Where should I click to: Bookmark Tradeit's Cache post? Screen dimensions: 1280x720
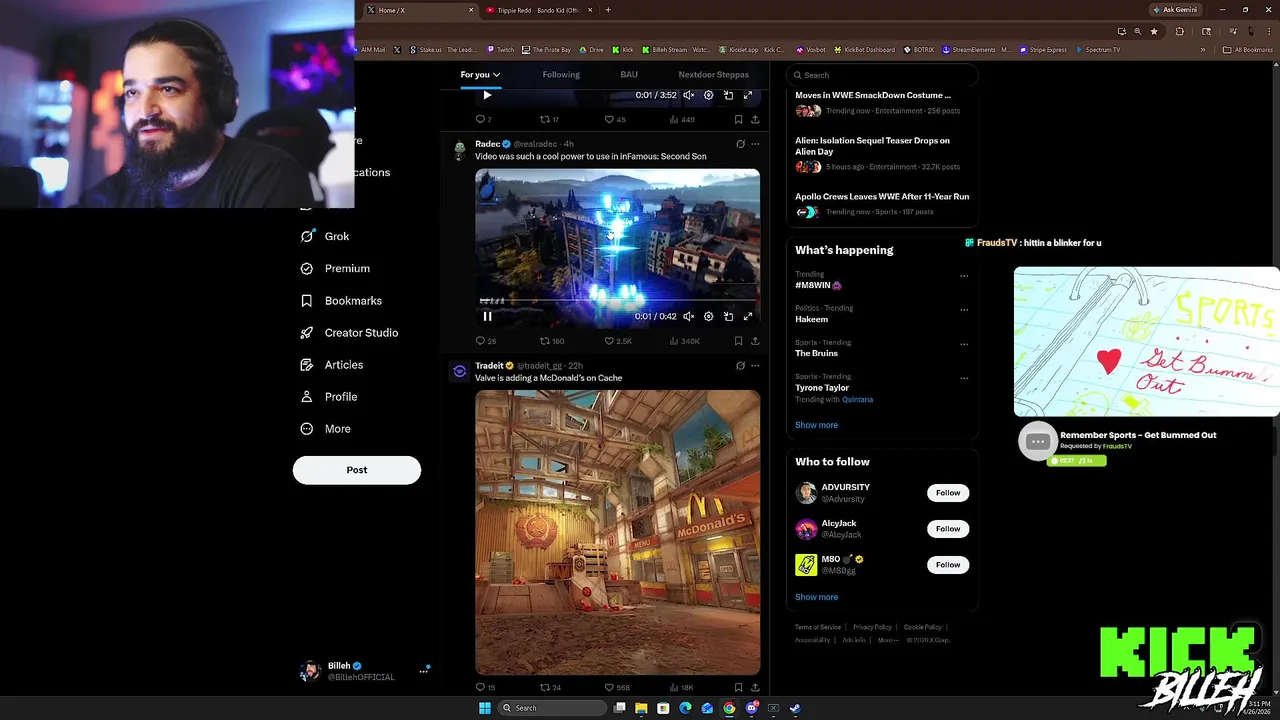click(x=738, y=687)
